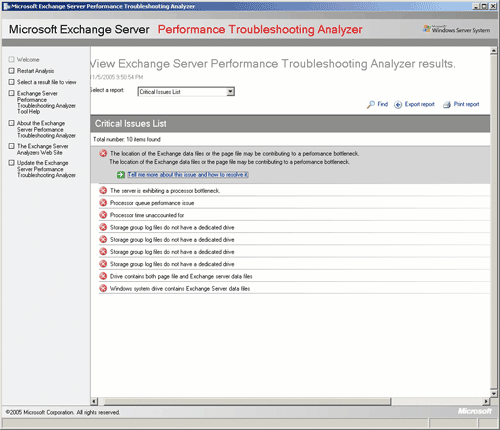This screenshot has width=500, height=430.
Task: Select 'Update the Exchange Server Performance Troubleshooting Analyzer'
Action: [x=46, y=169]
